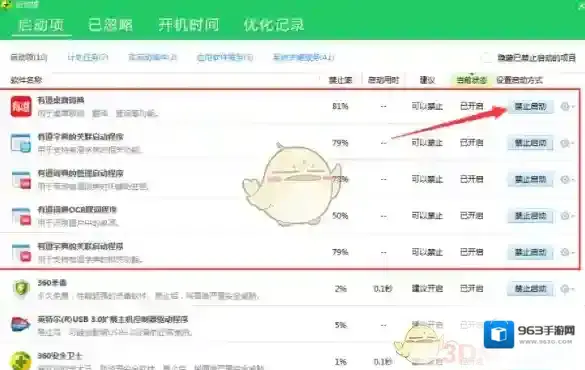Click the 建议 column header
585x370 pixels.
pyautogui.click(x=427, y=80)
